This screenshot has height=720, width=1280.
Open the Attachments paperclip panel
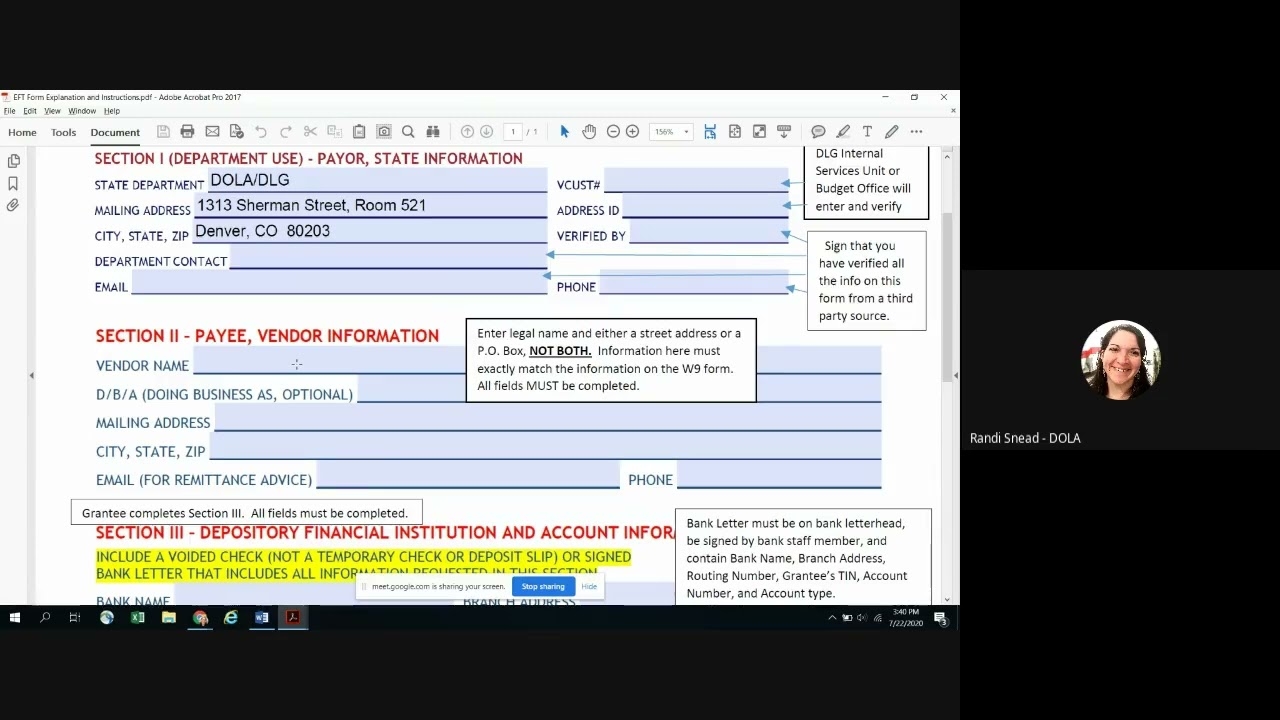[x=13, y=205]
